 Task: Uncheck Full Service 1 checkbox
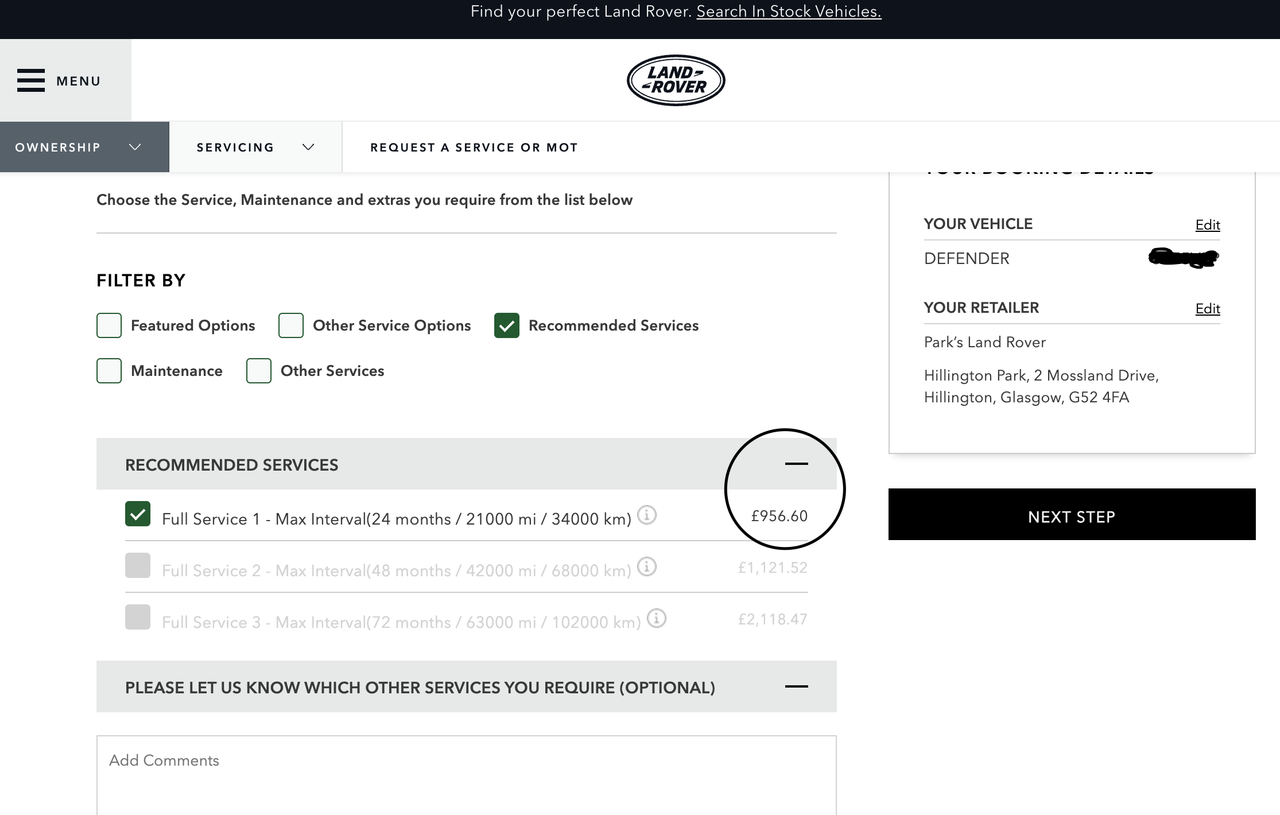pyautogui.click(x=138, y=514)
